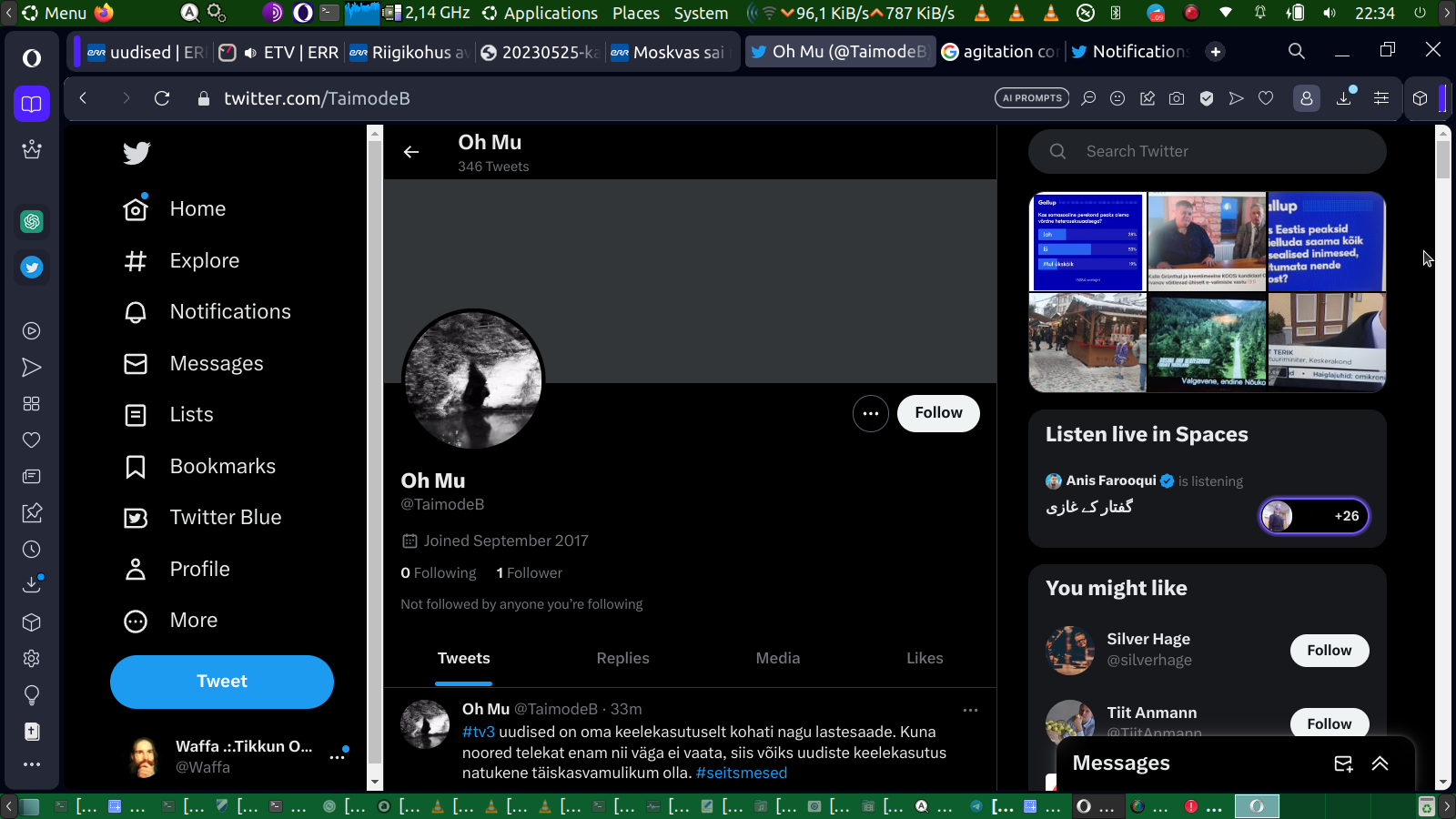This screenshot has height=819, width=1456.
Task: Open AI Prompts in address bar
Action: (1032, 98)
